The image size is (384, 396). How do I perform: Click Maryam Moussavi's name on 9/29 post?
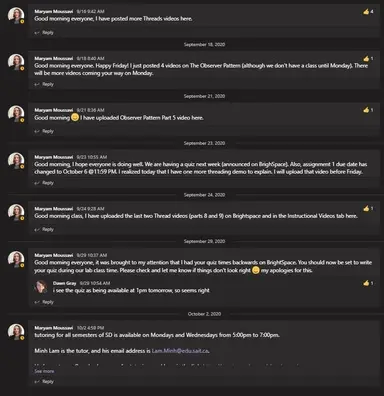[x=54, y=255]
